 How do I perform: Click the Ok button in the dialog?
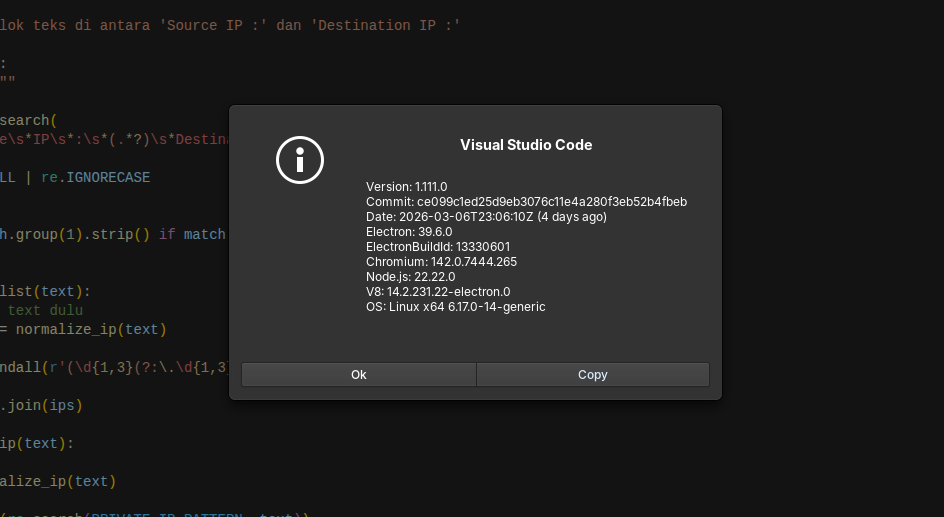(x=358, y=375)
